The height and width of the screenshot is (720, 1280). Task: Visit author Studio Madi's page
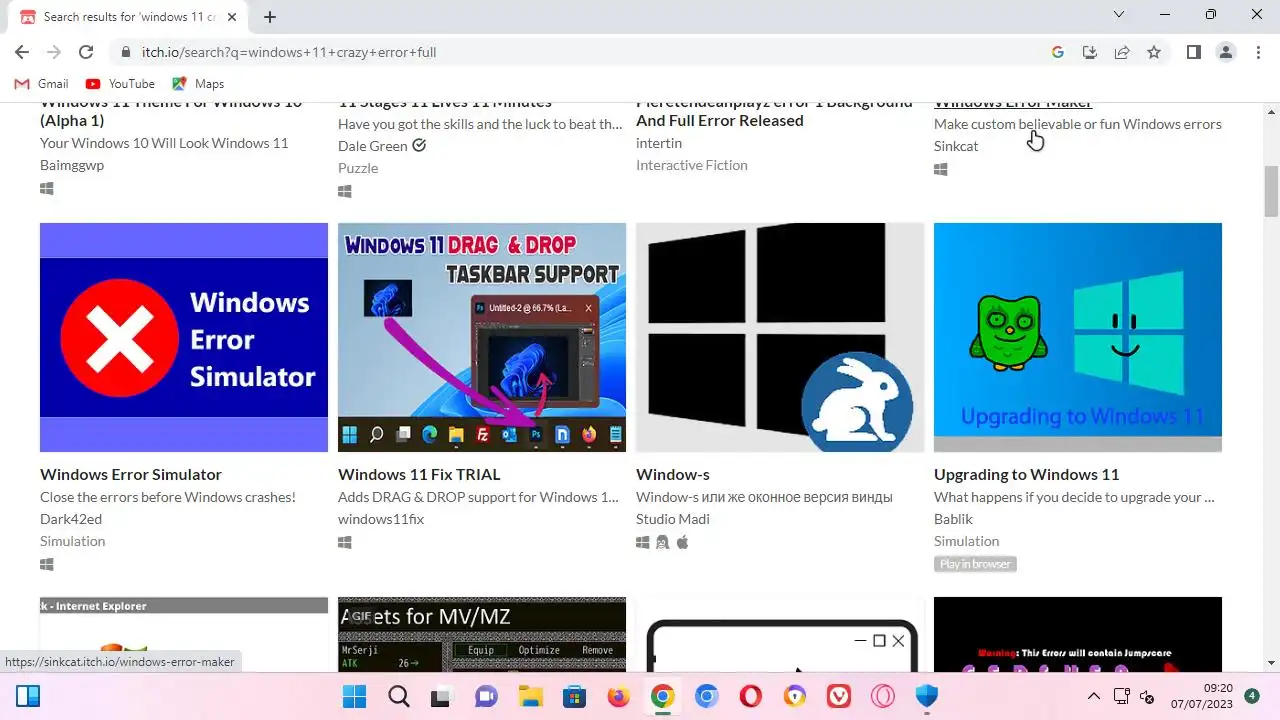coord(675,519)
